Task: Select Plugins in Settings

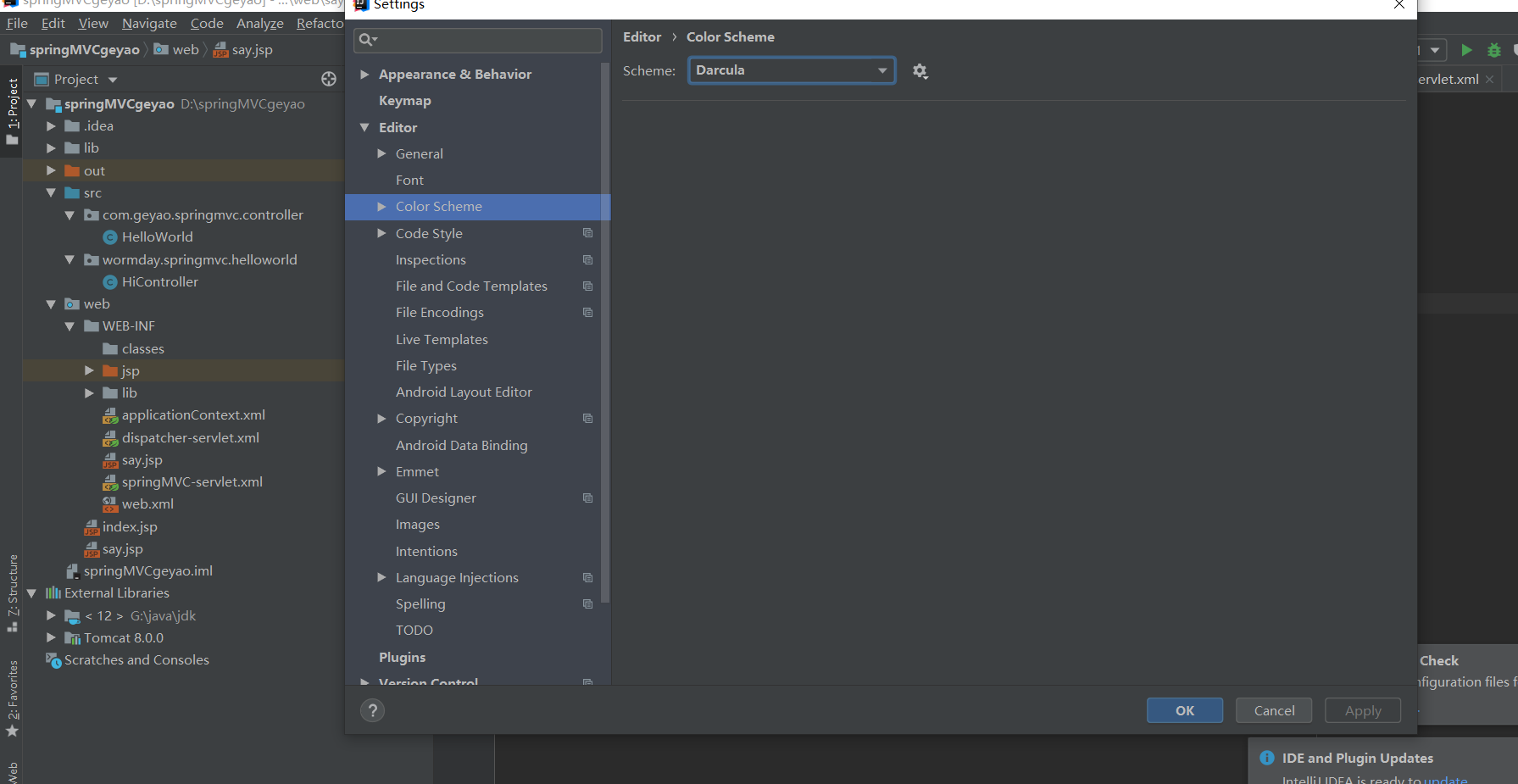Action: [x=402, y=657]
